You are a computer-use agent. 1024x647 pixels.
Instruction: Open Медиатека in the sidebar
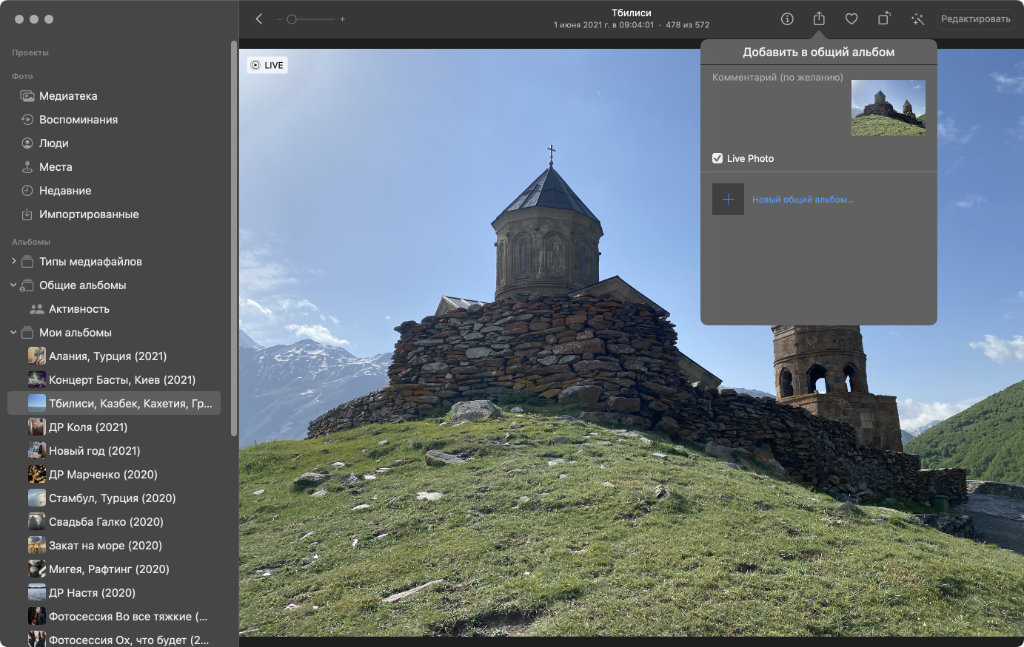pos(68,96)
